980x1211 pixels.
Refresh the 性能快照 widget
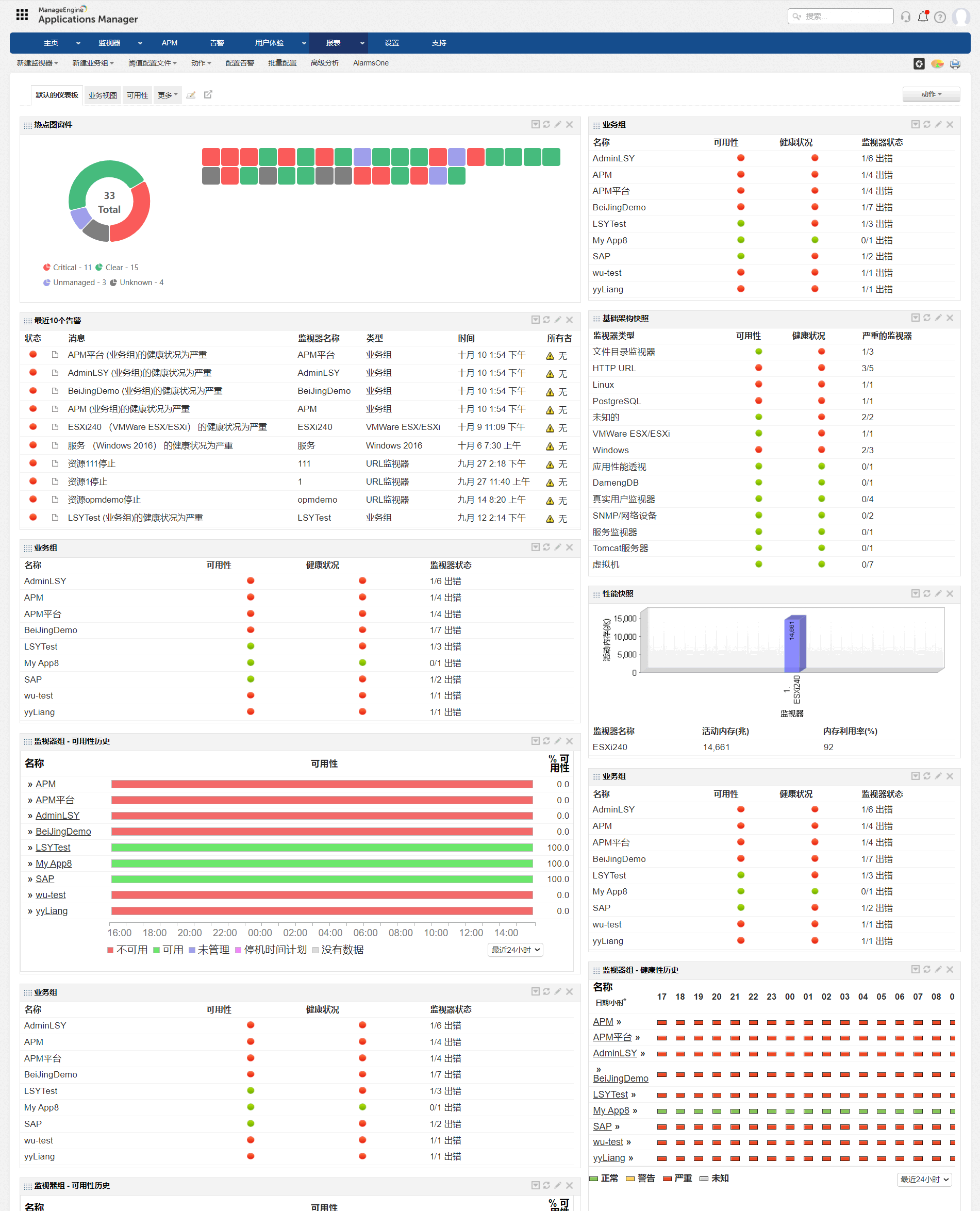(927, 593)
